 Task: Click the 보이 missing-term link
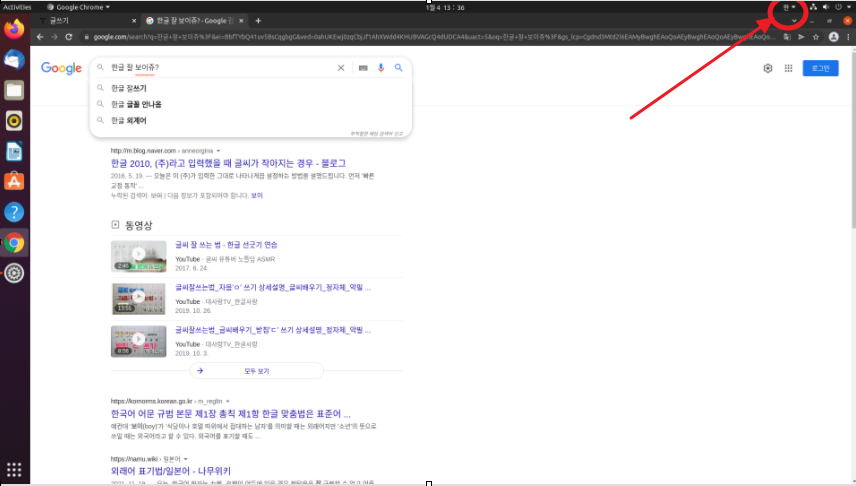pyautogui.click(x=257, y=195)
